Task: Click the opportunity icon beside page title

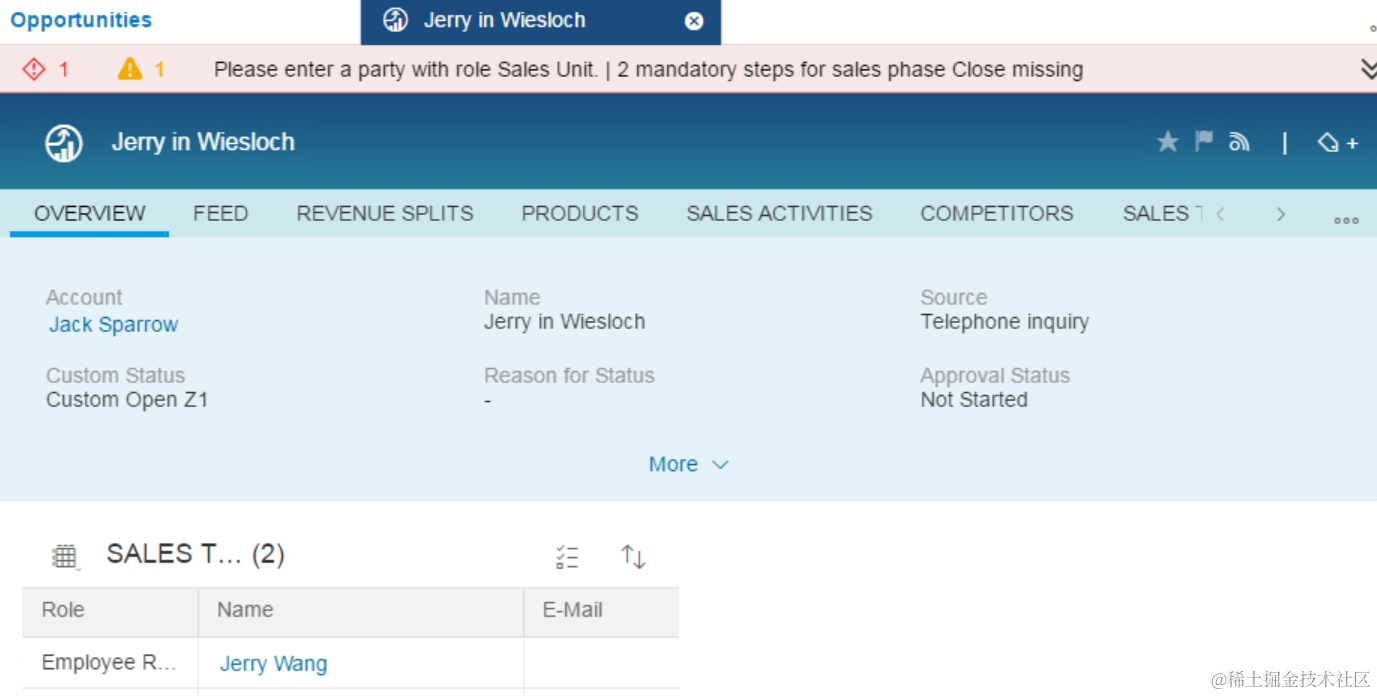Action: (x=64, y=143)
